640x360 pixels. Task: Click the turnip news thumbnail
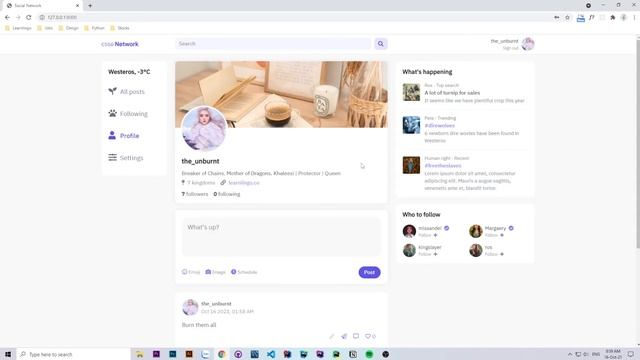point(411,92)
